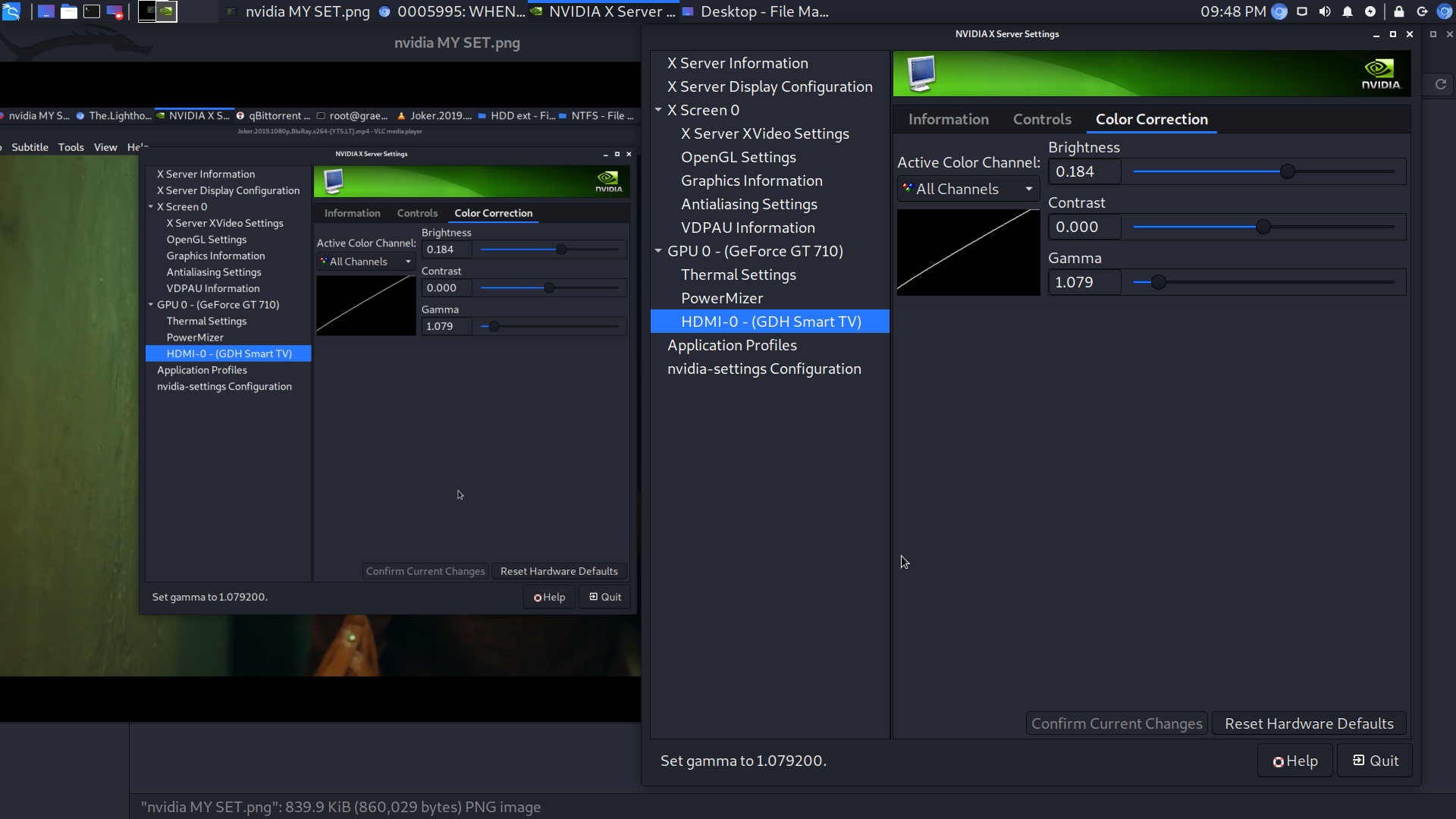Open the Kali applications menu
1456x819 pixels.
(x=11, y=11)
